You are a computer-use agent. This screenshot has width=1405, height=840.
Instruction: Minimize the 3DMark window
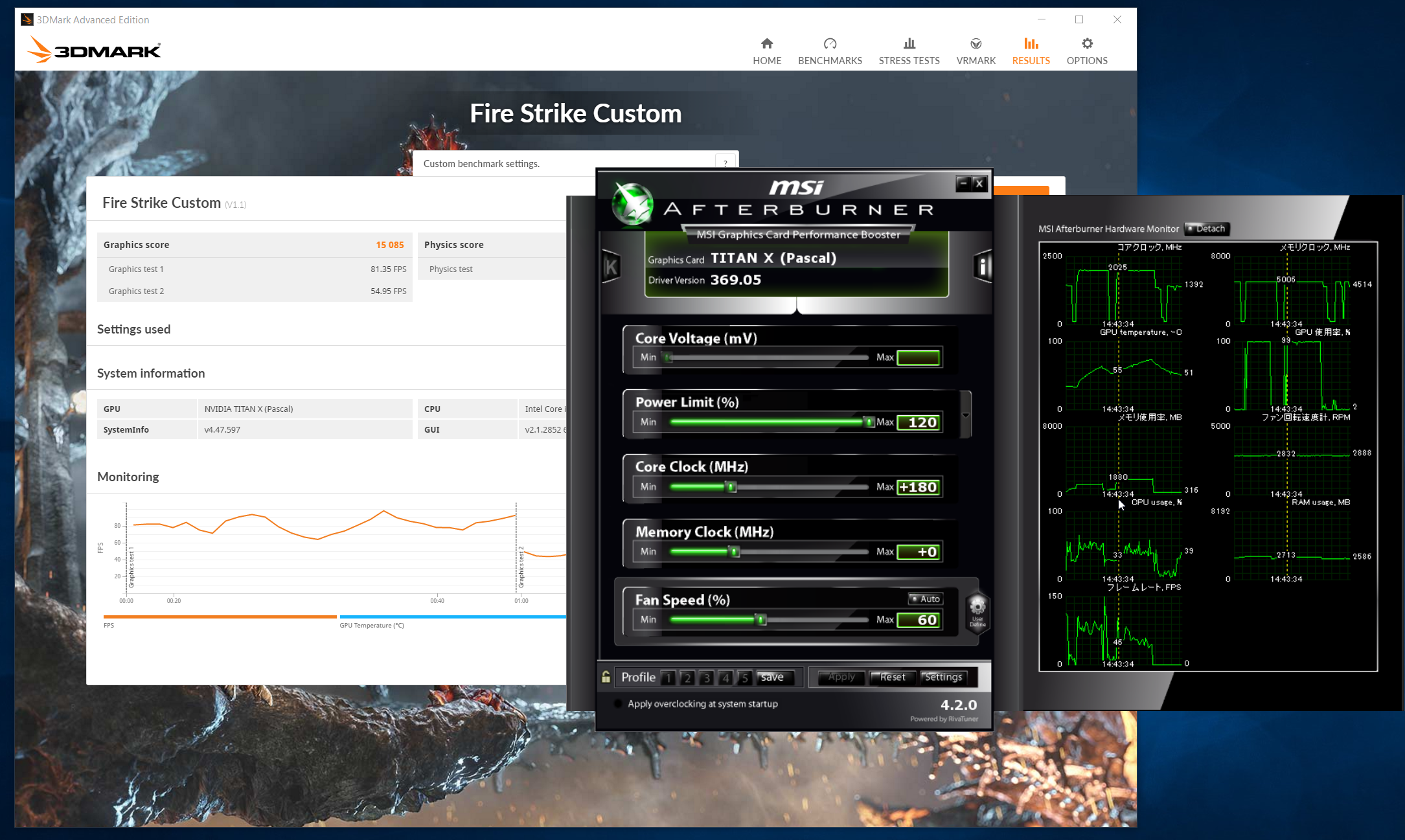click(x=1041, y=19)
